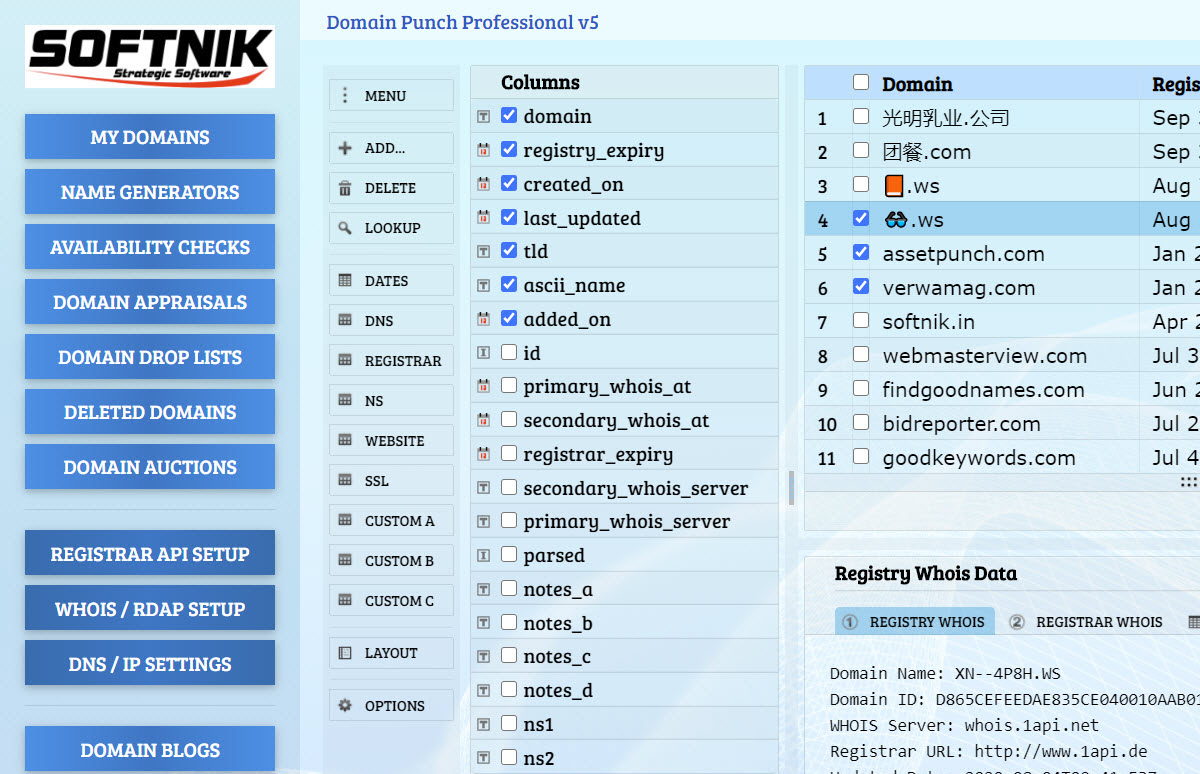Select the softnik.in row checkbox
Screen dimensions: 1200x774
[861, 321]
